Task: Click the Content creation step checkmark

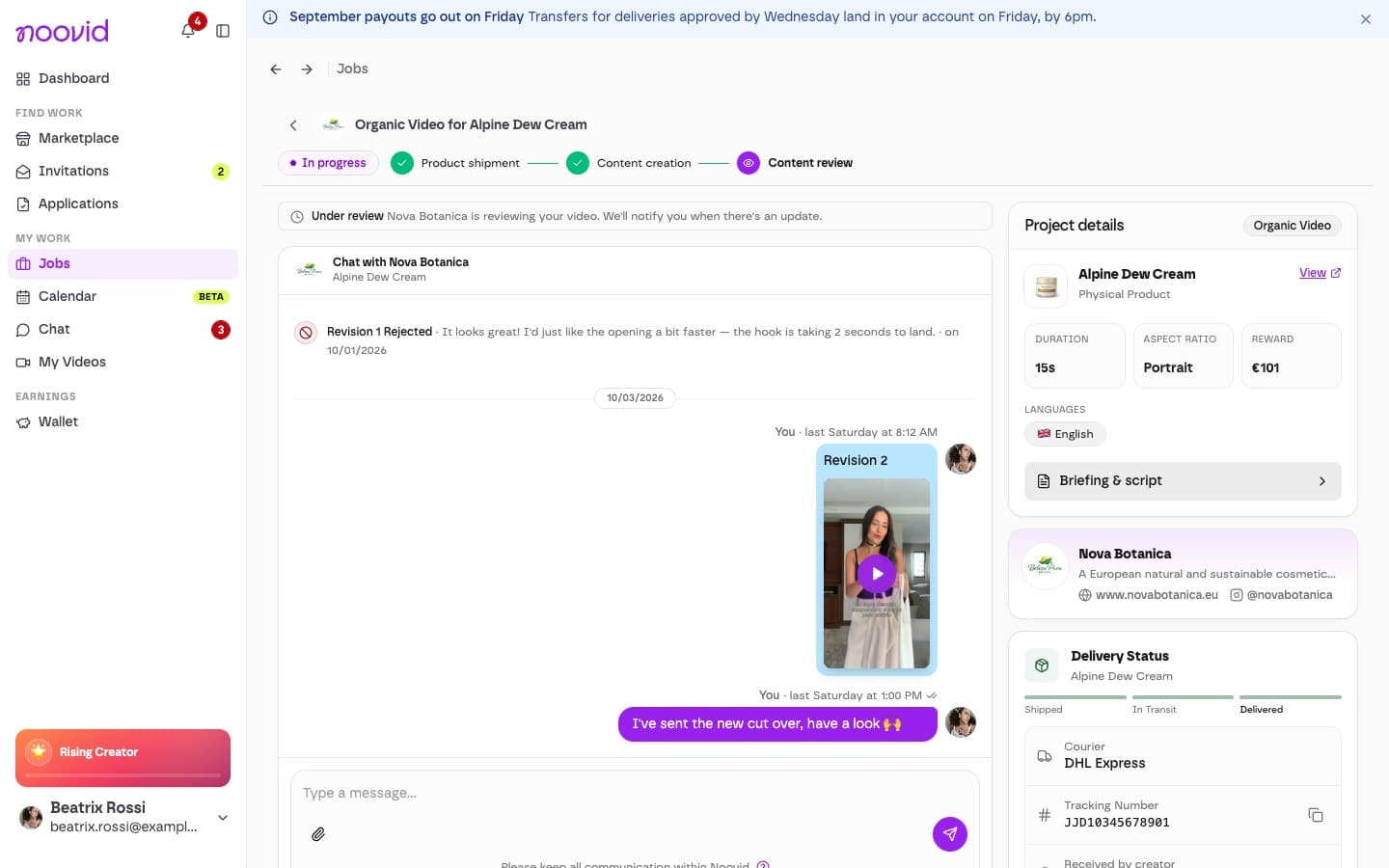Action: click(578, 163)
